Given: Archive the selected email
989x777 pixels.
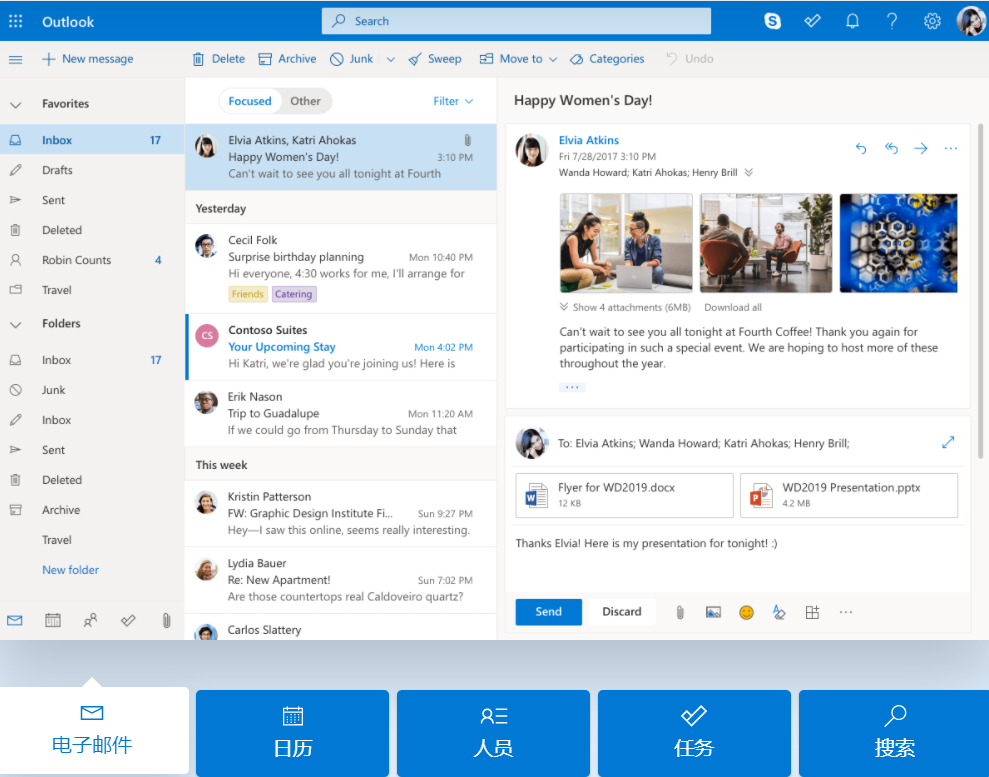Looking at the screenshot, I should tap(287, 59).
